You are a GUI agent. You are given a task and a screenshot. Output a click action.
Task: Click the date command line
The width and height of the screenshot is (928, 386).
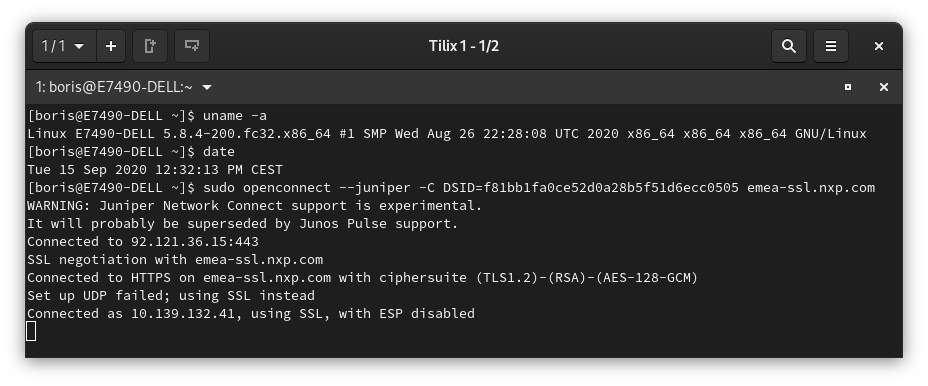pyautogui.click(x=131, y=152)
